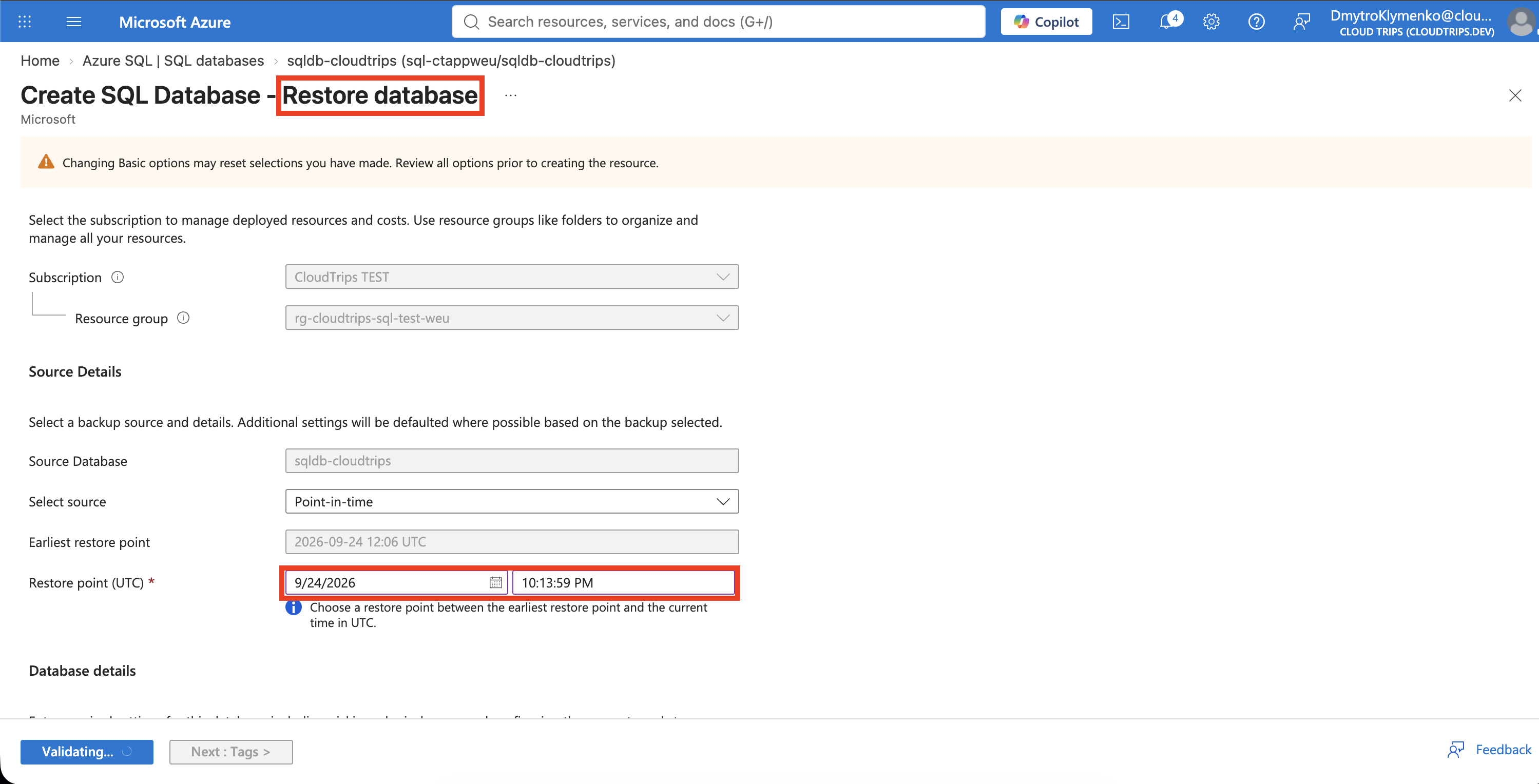Open Cloud Shell from the top bar

tap(1121, 22)
